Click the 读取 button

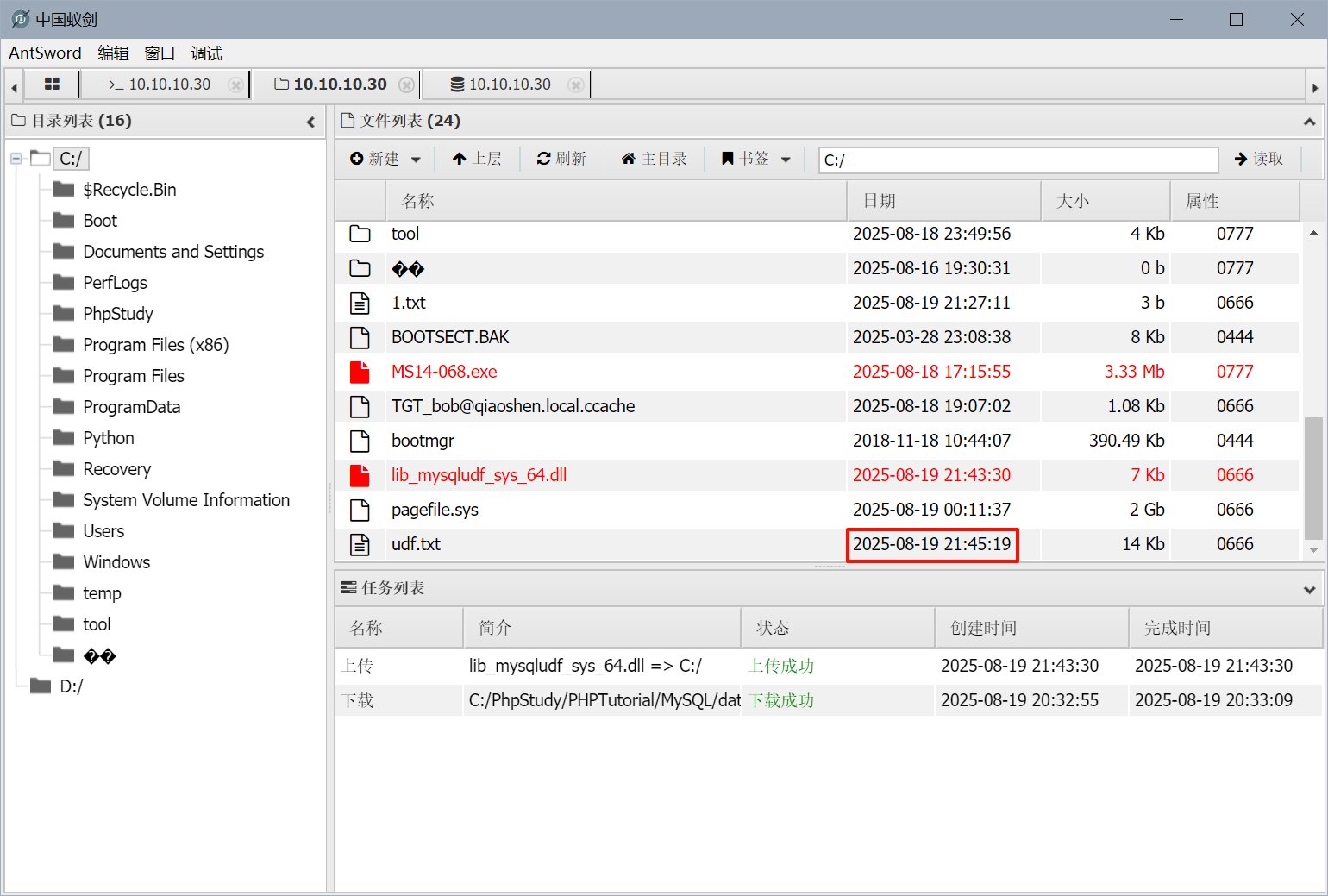pos(1259,159)
